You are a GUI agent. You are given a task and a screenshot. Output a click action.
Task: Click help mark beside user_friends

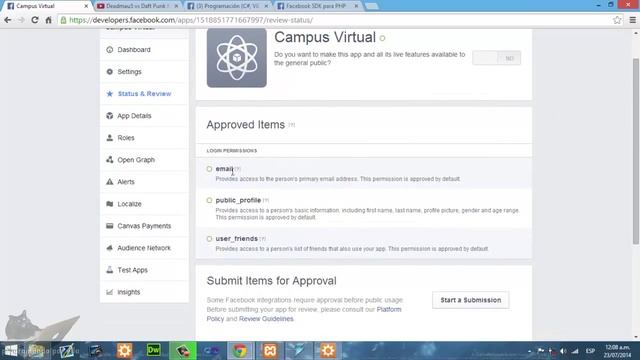coord(262,239)
